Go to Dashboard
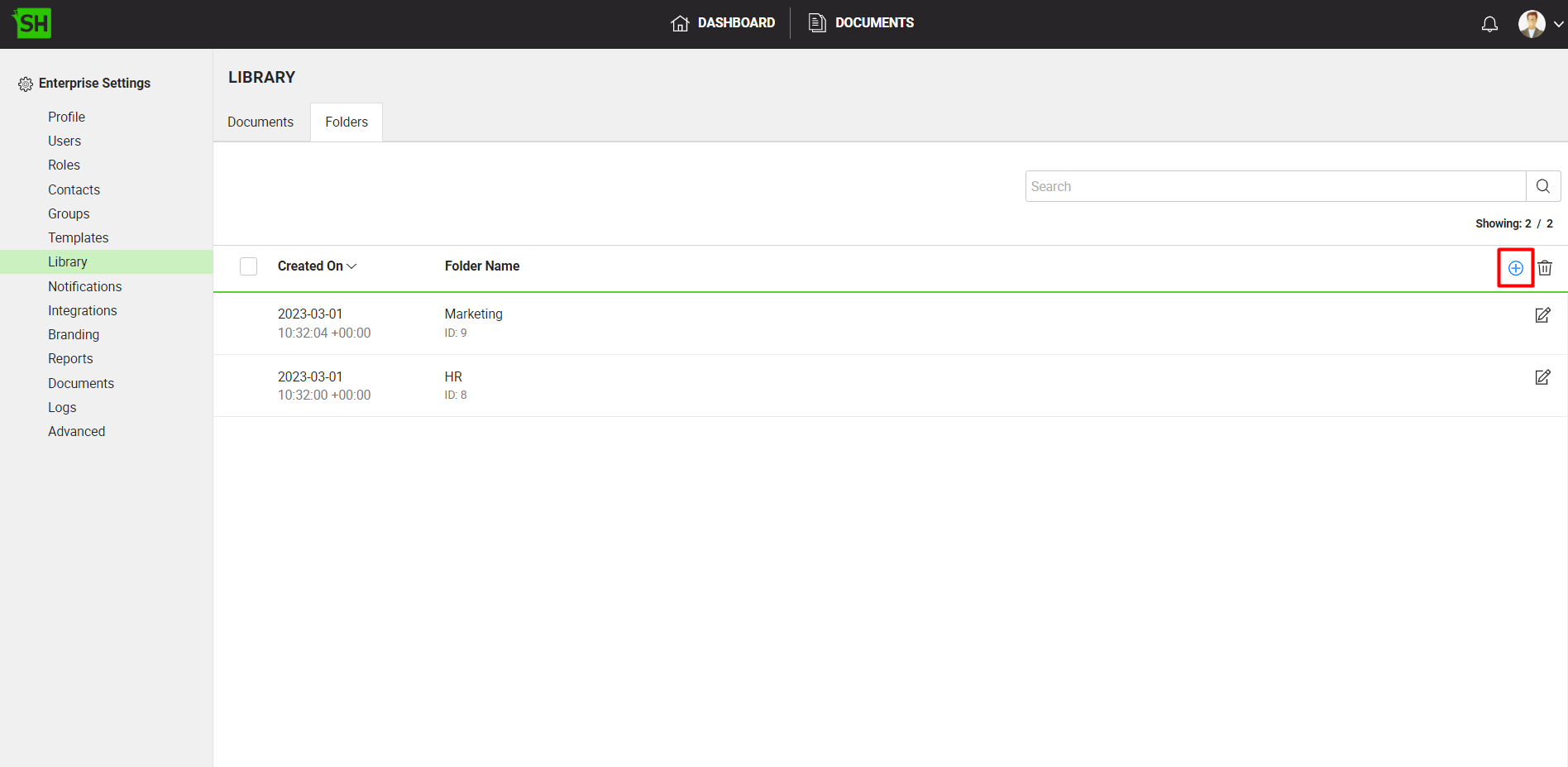Screen dimensions: 1568x767 (723, 23)
